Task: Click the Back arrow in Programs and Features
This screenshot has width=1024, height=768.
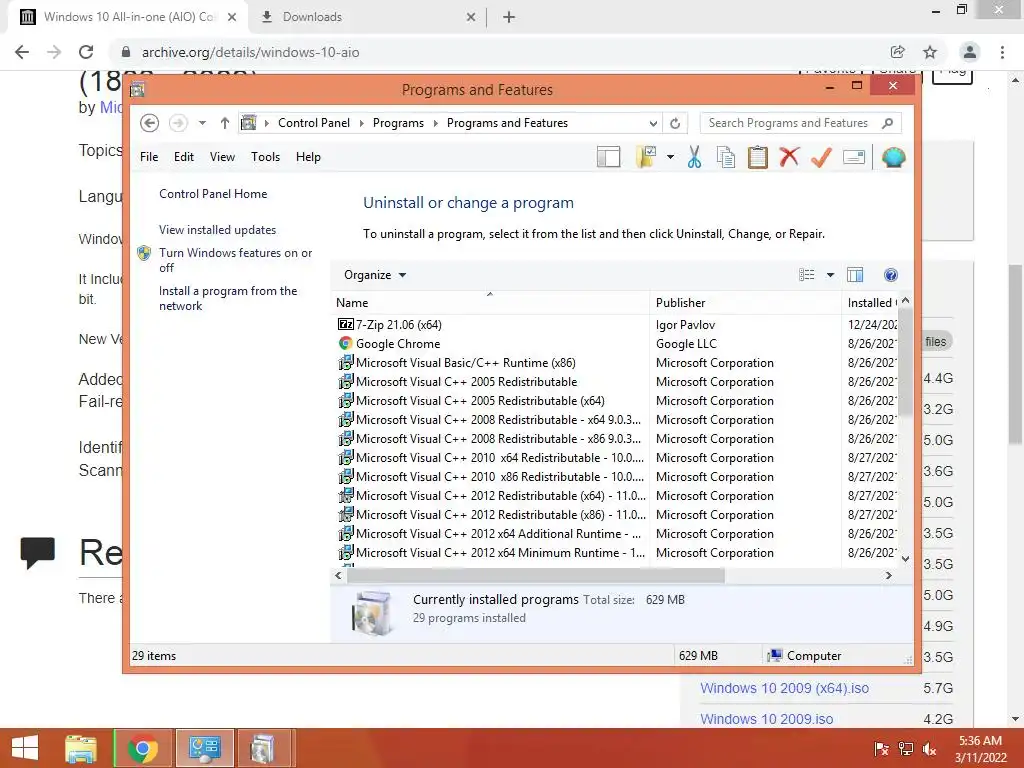Action: (x=150, y=123)
